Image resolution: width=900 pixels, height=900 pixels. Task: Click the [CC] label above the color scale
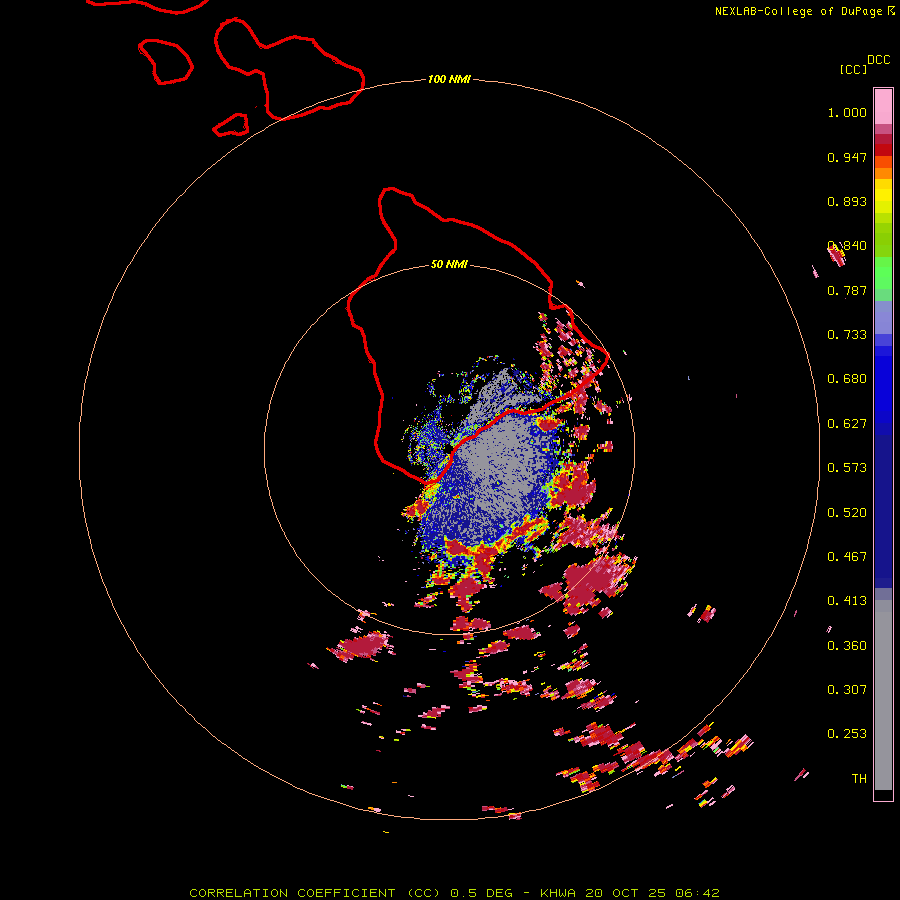(853, 69)
